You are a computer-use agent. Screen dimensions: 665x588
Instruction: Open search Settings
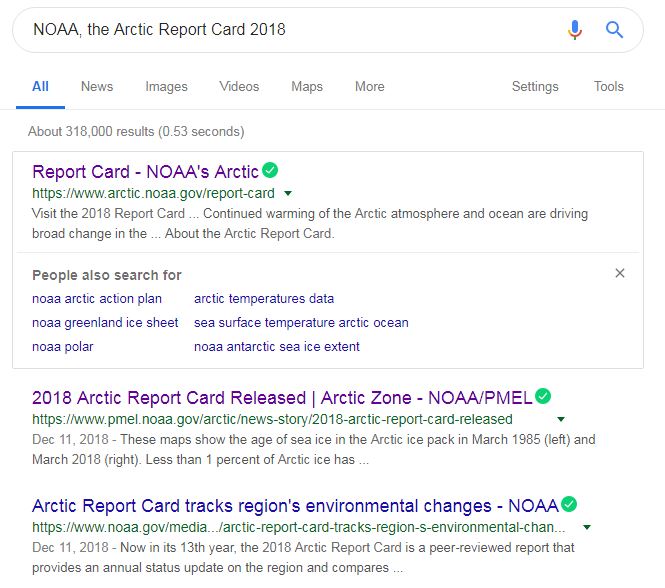coord(535,87)
